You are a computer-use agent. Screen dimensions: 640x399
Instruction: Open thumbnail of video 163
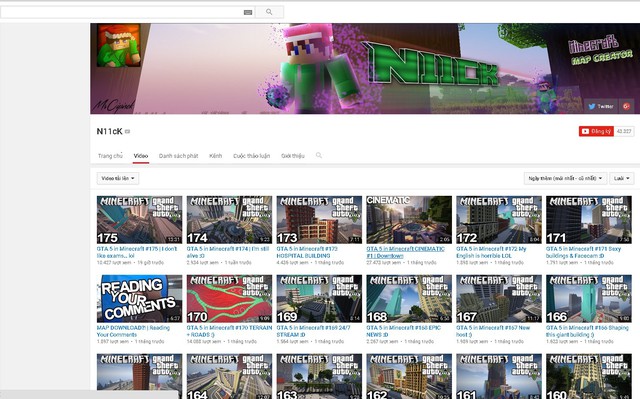[x=319, y=376]
